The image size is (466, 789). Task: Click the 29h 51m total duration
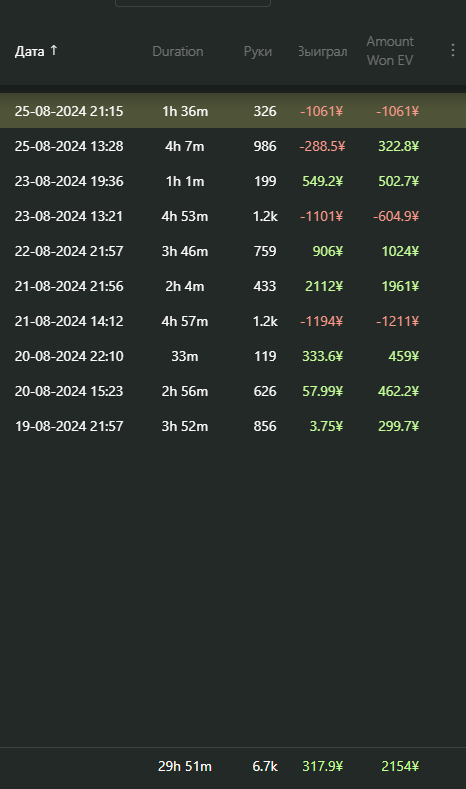coord(185,766)
